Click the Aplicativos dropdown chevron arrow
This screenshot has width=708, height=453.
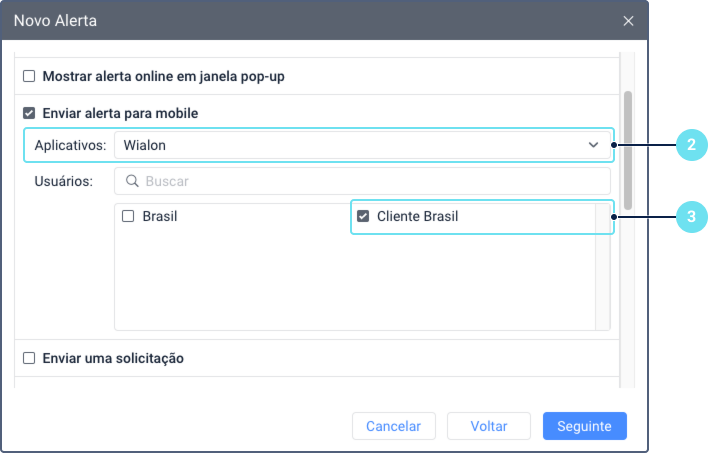click(593, 146)
